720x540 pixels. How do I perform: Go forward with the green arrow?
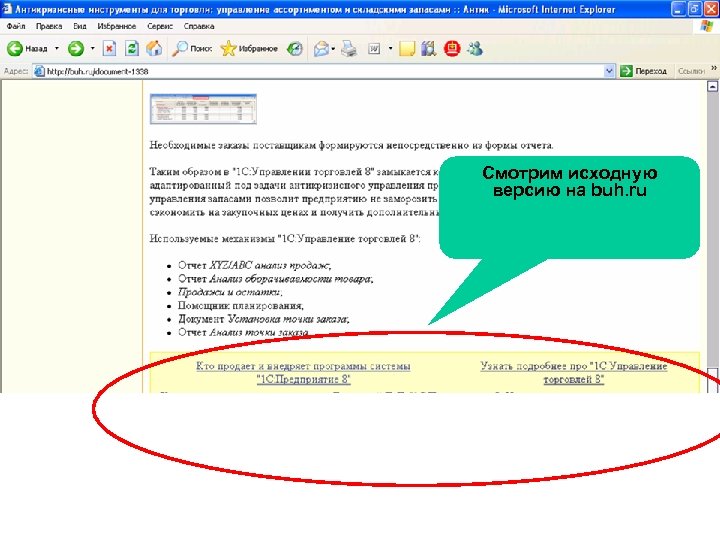tap(76, 48)
